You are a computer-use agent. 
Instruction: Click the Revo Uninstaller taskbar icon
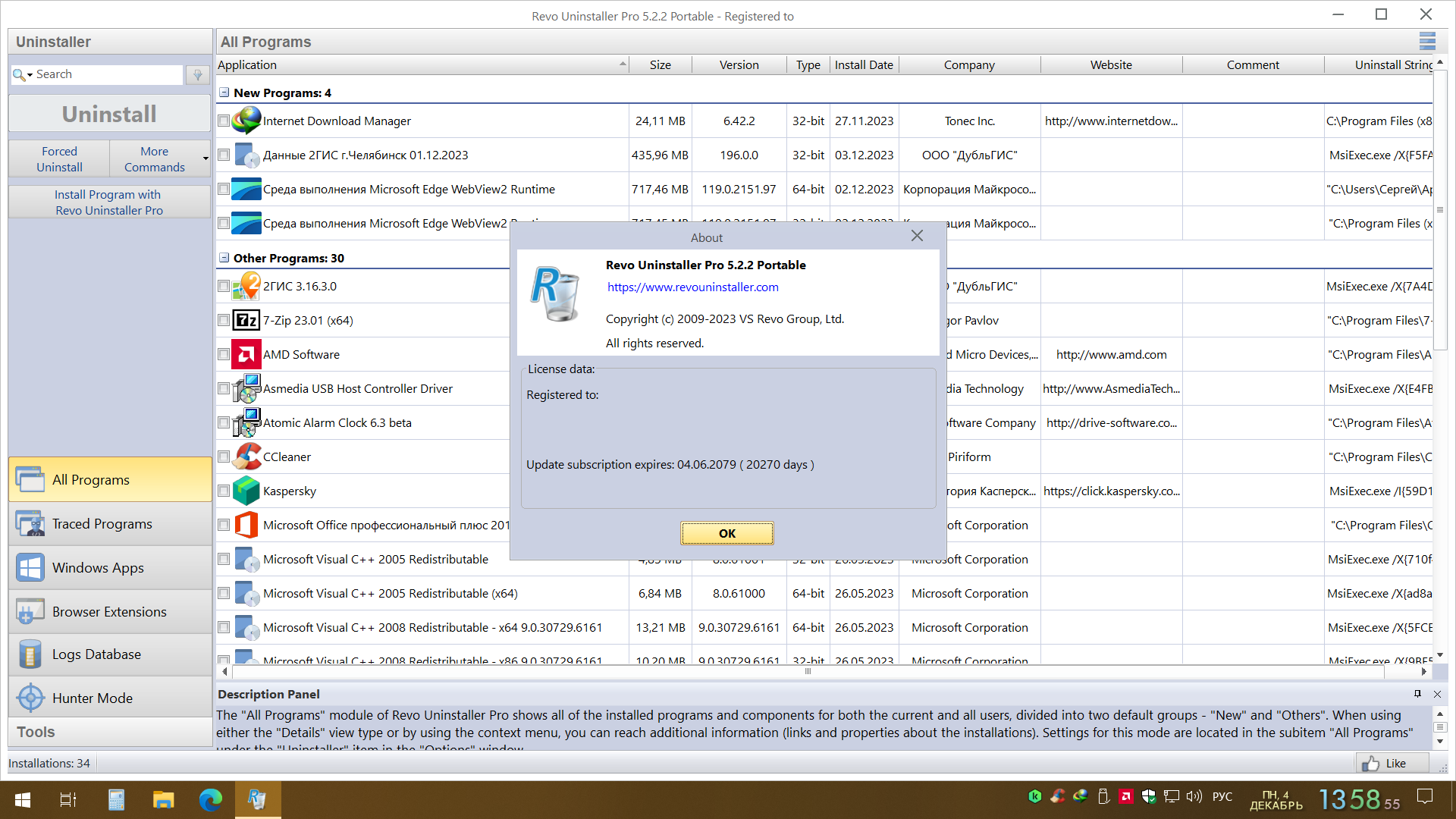tap(258, 799)
